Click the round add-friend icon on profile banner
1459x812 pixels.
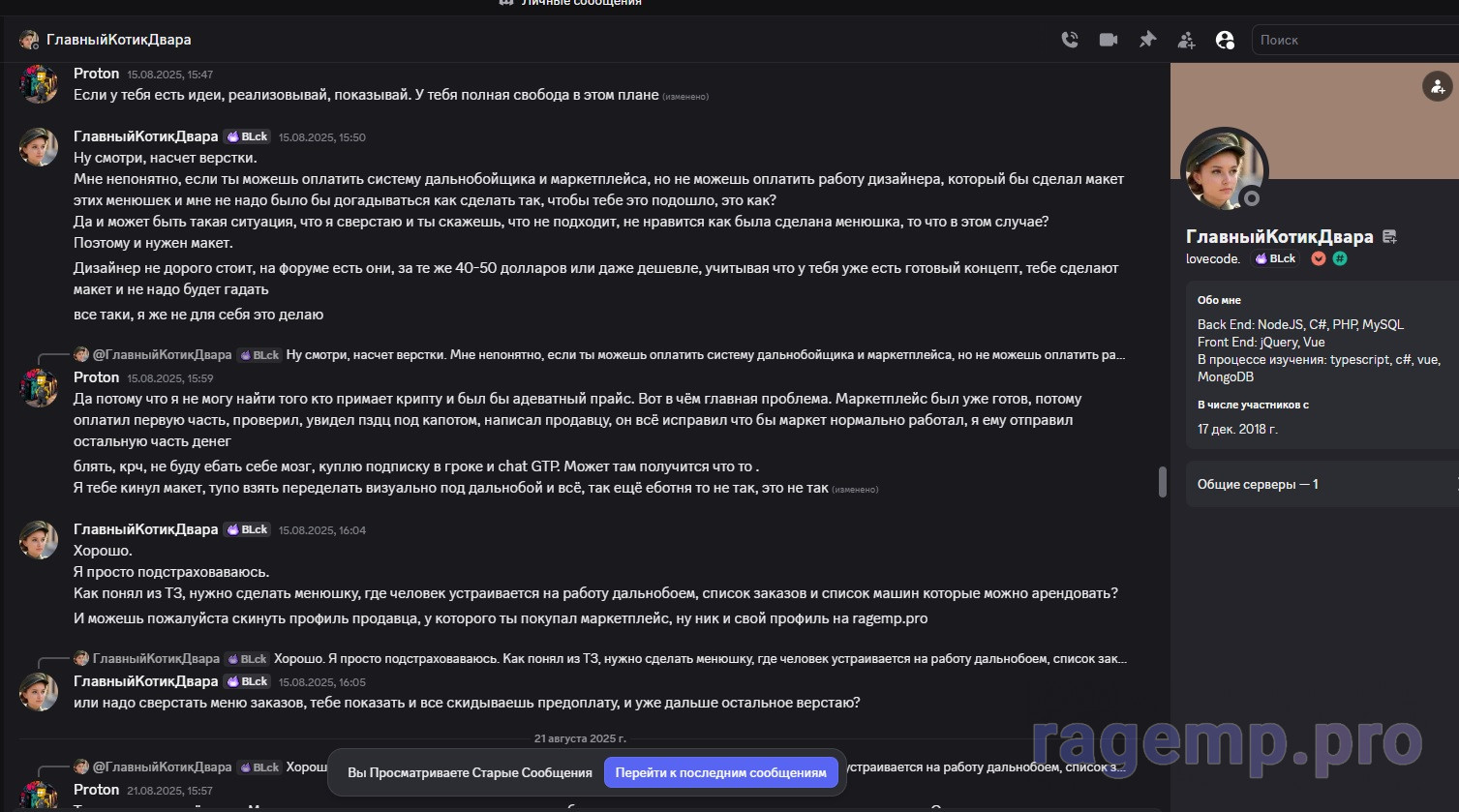[1437, 86]
